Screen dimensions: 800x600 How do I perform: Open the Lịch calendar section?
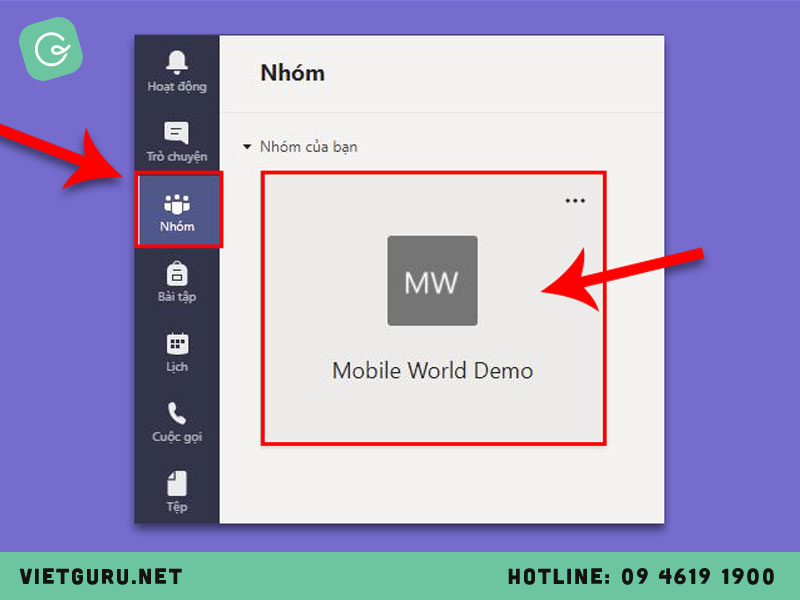(177, 352)
